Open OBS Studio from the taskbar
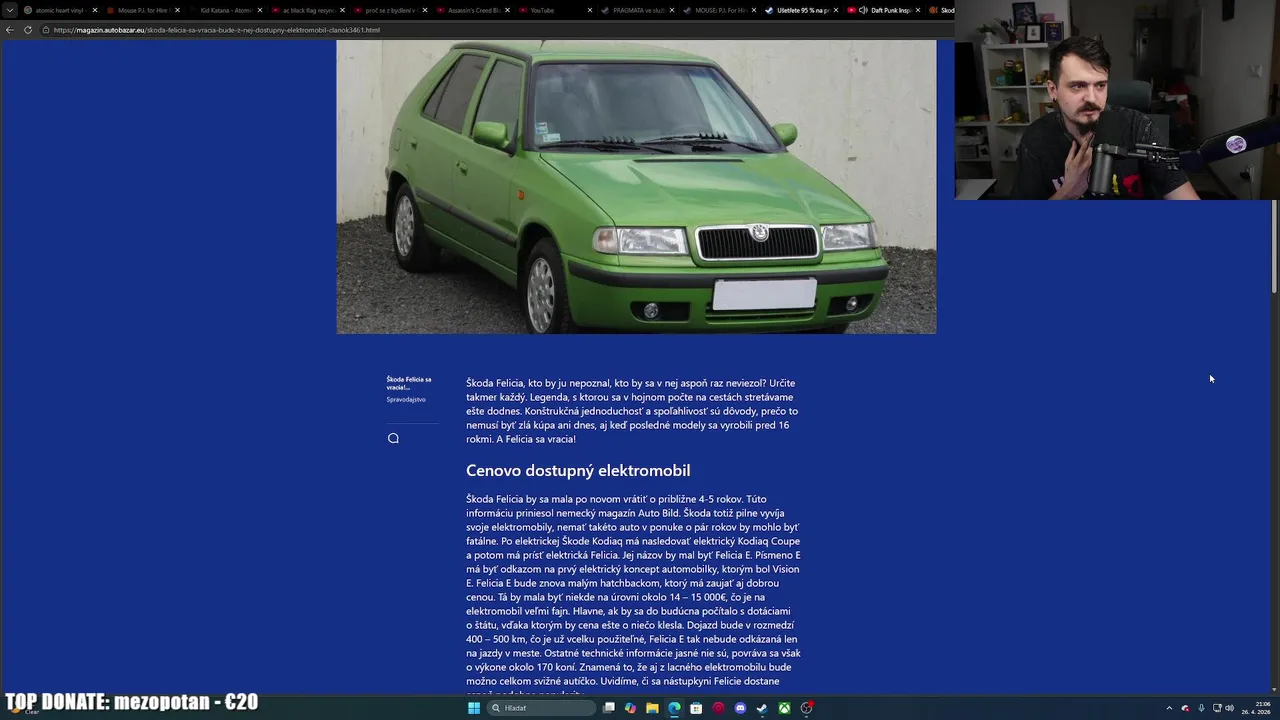This screenshot has width=1280, height=720. [x=807, y=708]
